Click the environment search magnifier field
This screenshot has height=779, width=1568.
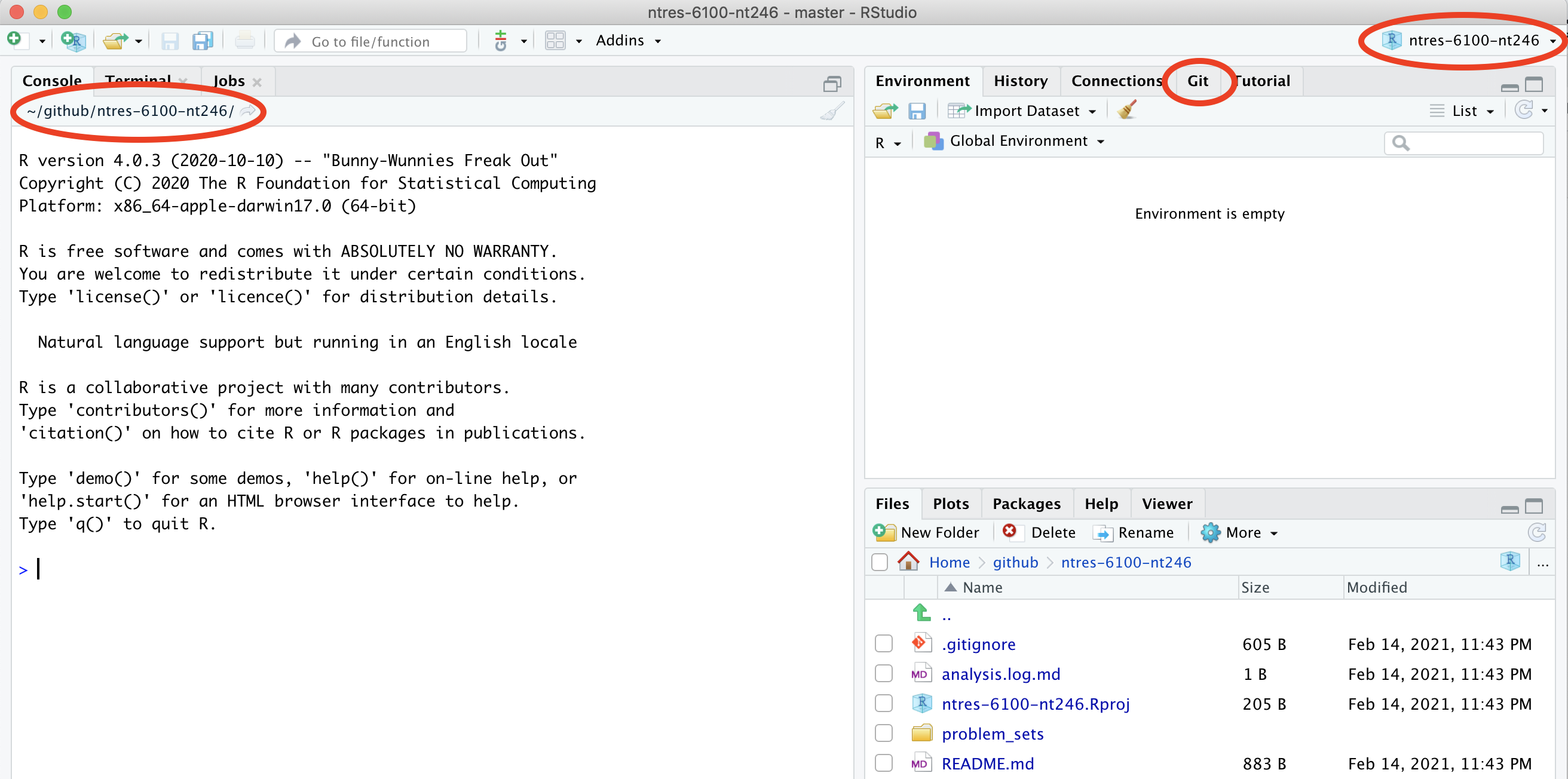[x=1464, y=142]
